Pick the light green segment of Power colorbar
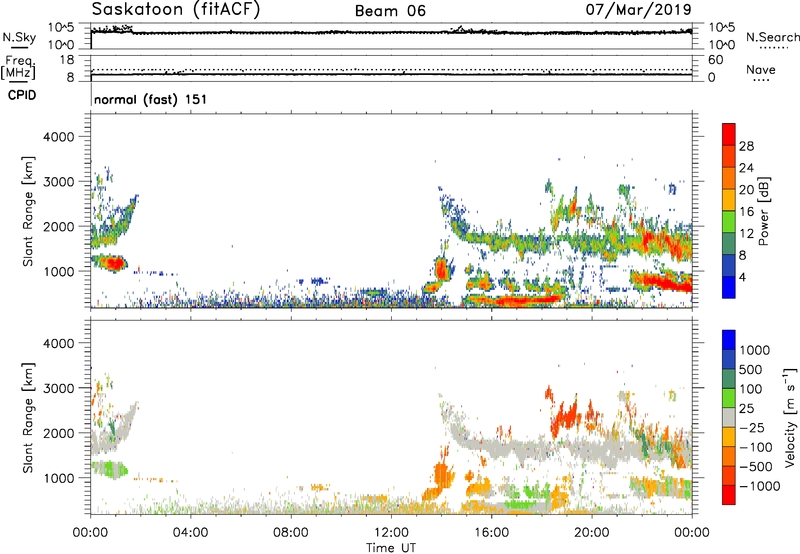Viewport: 800px width, 554px height. click(x=729, y=222)
